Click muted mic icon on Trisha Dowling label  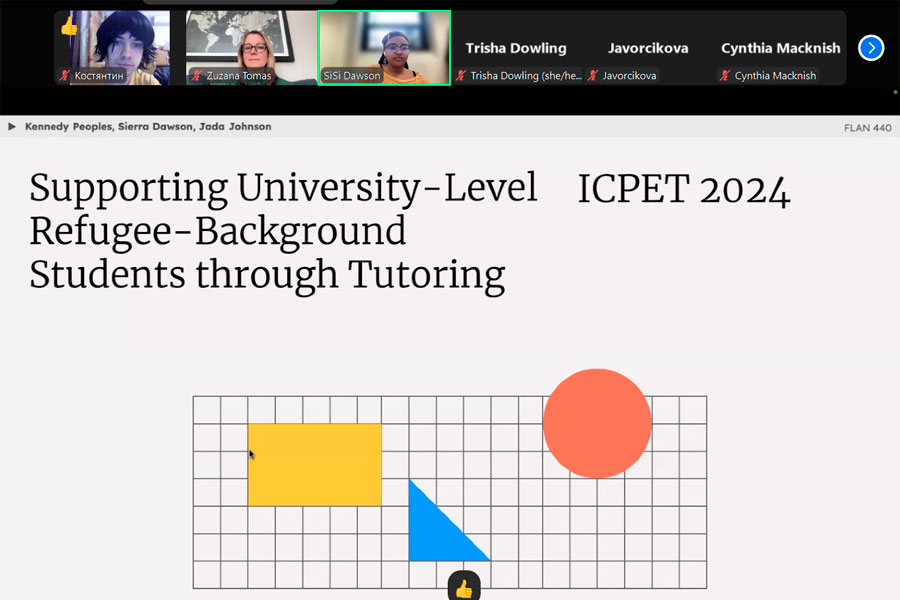click(461, 75)
